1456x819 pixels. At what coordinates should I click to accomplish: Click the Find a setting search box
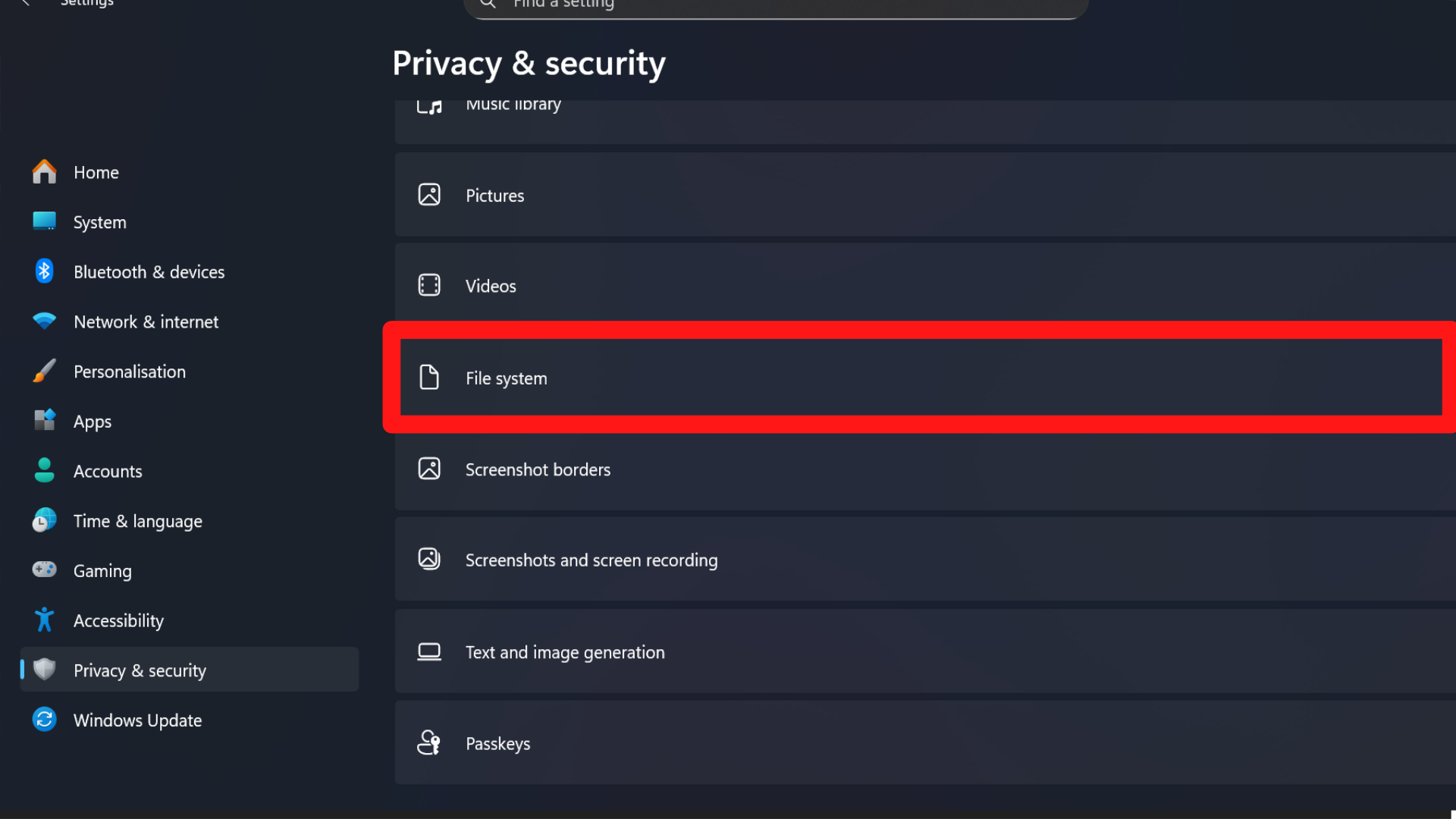(775, 5)
